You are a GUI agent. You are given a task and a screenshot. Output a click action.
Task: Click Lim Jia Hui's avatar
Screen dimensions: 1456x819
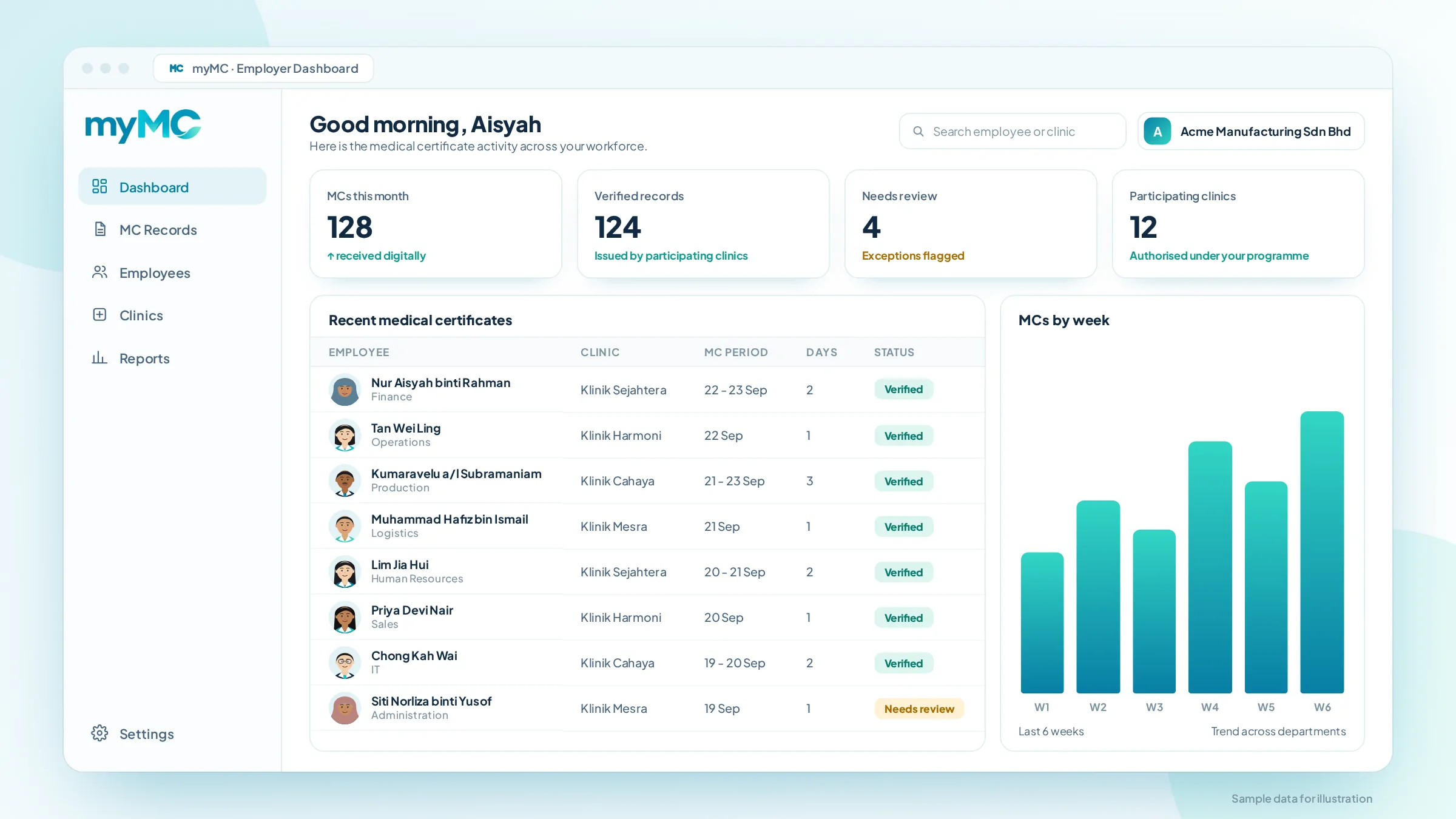(x=345, y=571)
